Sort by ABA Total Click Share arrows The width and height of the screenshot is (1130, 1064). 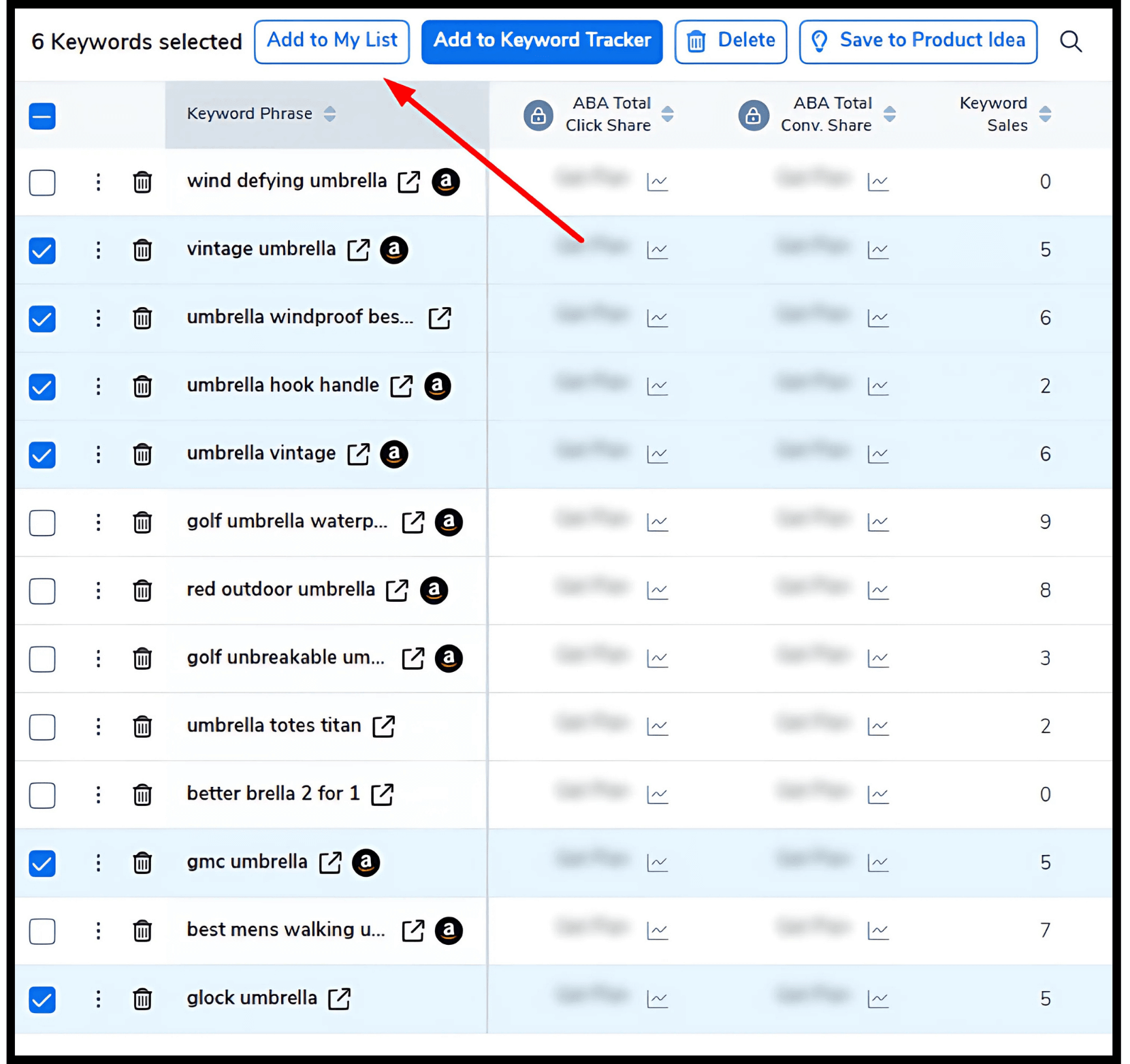668,114
